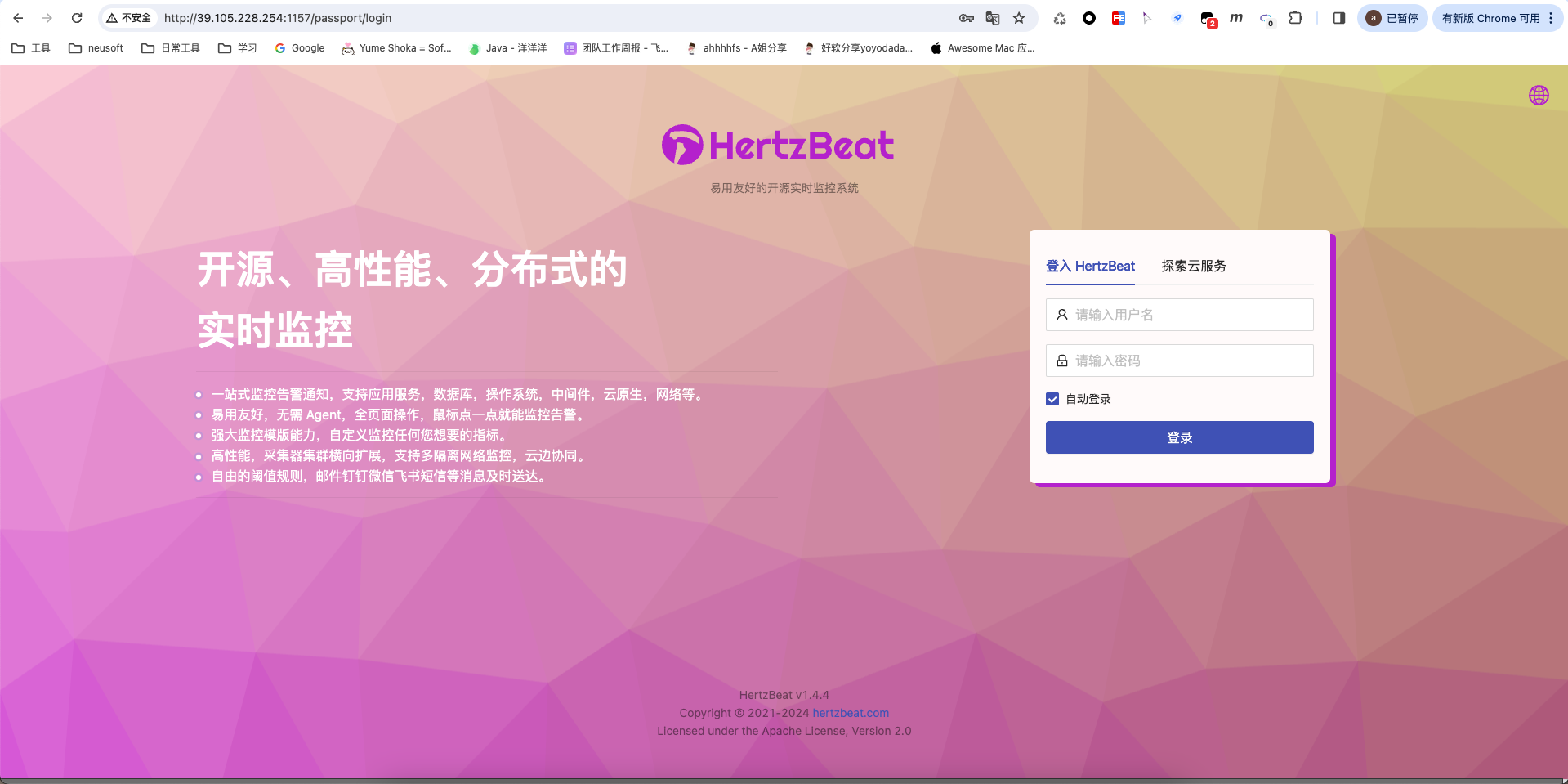This screenshot has width=1568, height=784.
Task: Click the browser forward arrow
Action: (47, 18)
